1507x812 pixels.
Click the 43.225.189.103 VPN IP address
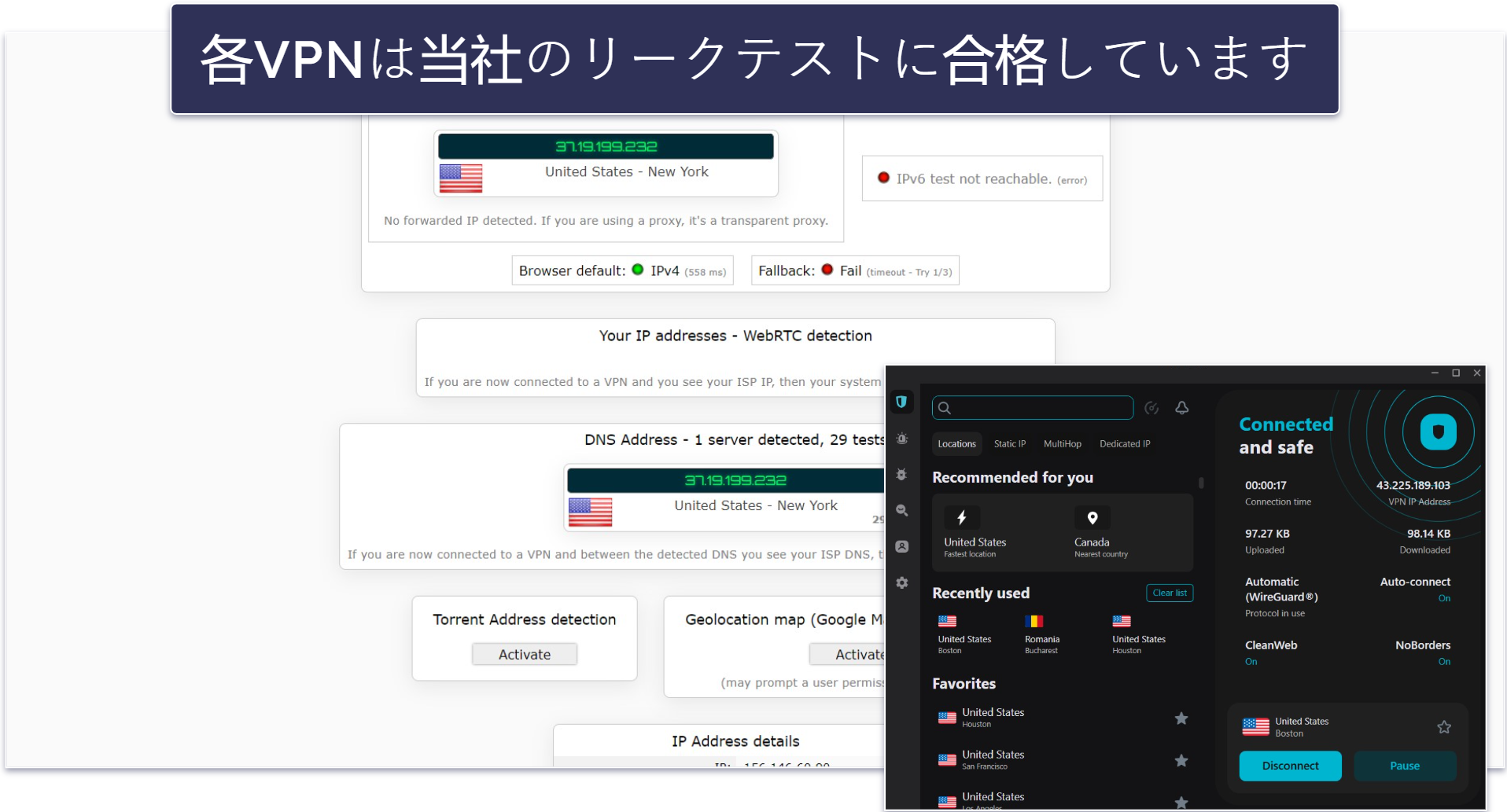1413,485
